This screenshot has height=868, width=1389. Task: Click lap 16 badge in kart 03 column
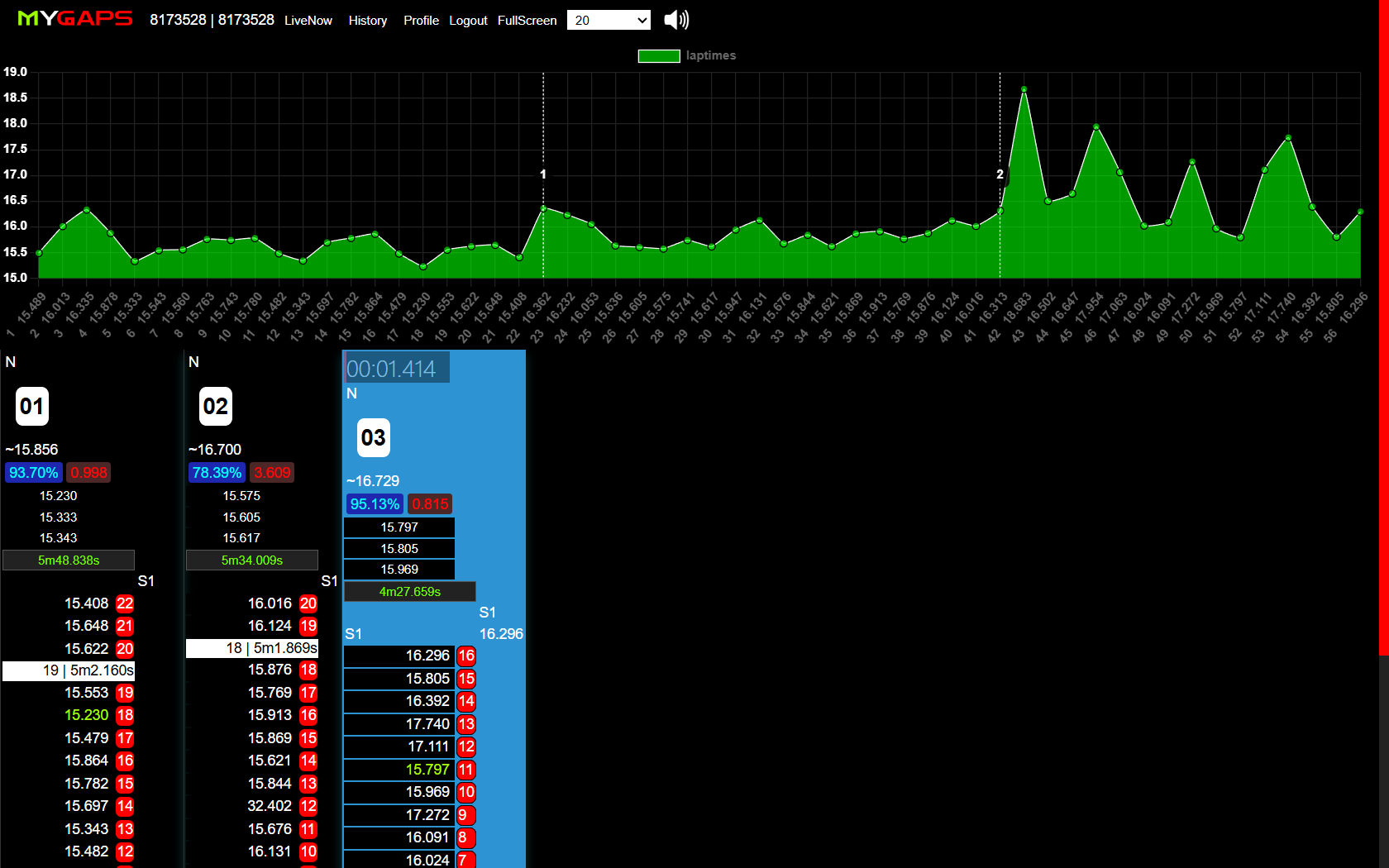[466, 656]
